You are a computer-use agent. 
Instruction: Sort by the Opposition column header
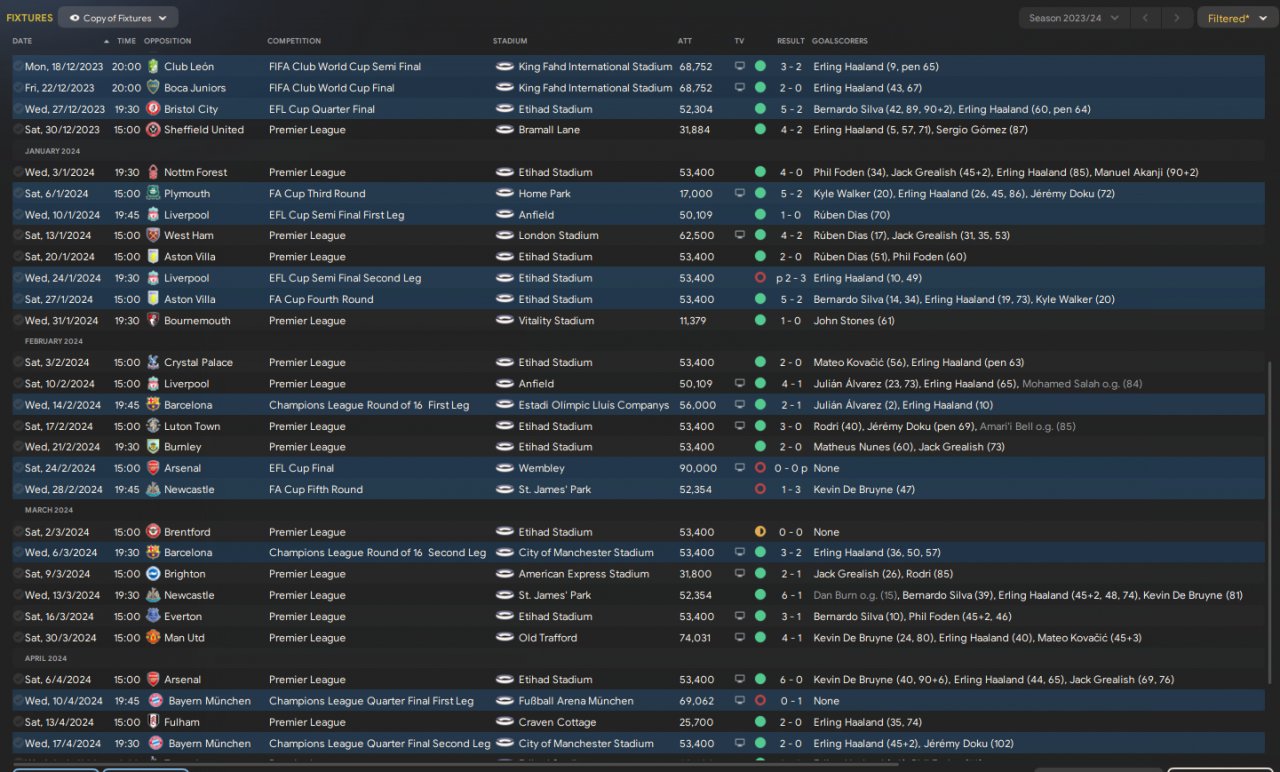pyautogui.click(x=167, y=41)
